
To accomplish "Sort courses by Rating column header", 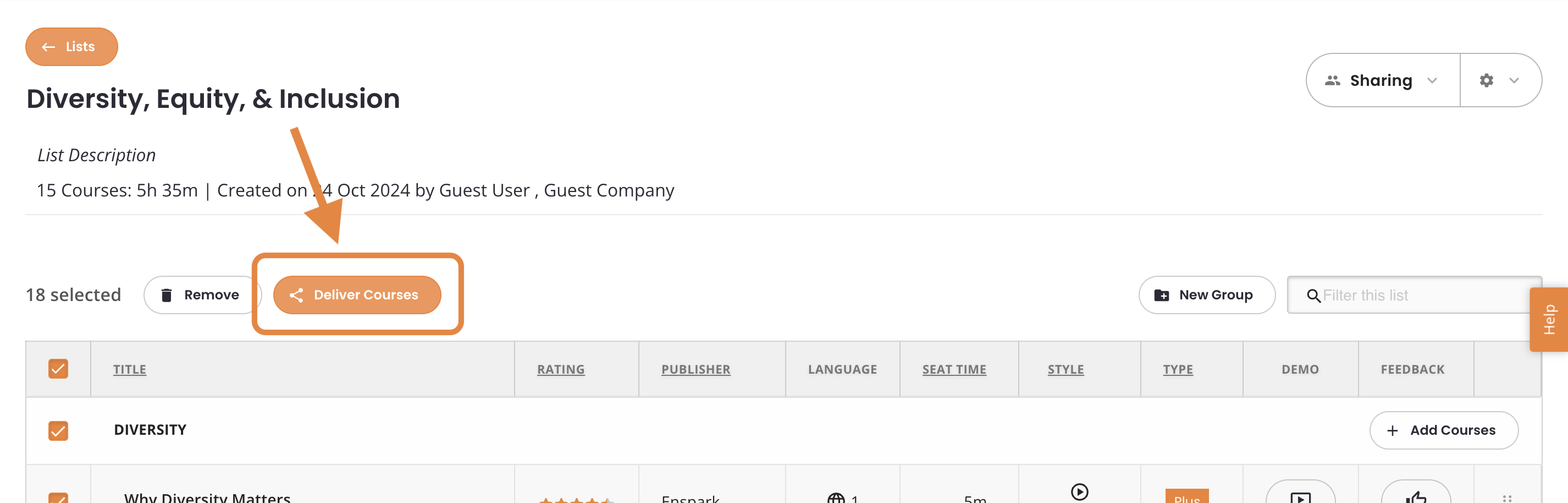I will [x=561, y=369].
